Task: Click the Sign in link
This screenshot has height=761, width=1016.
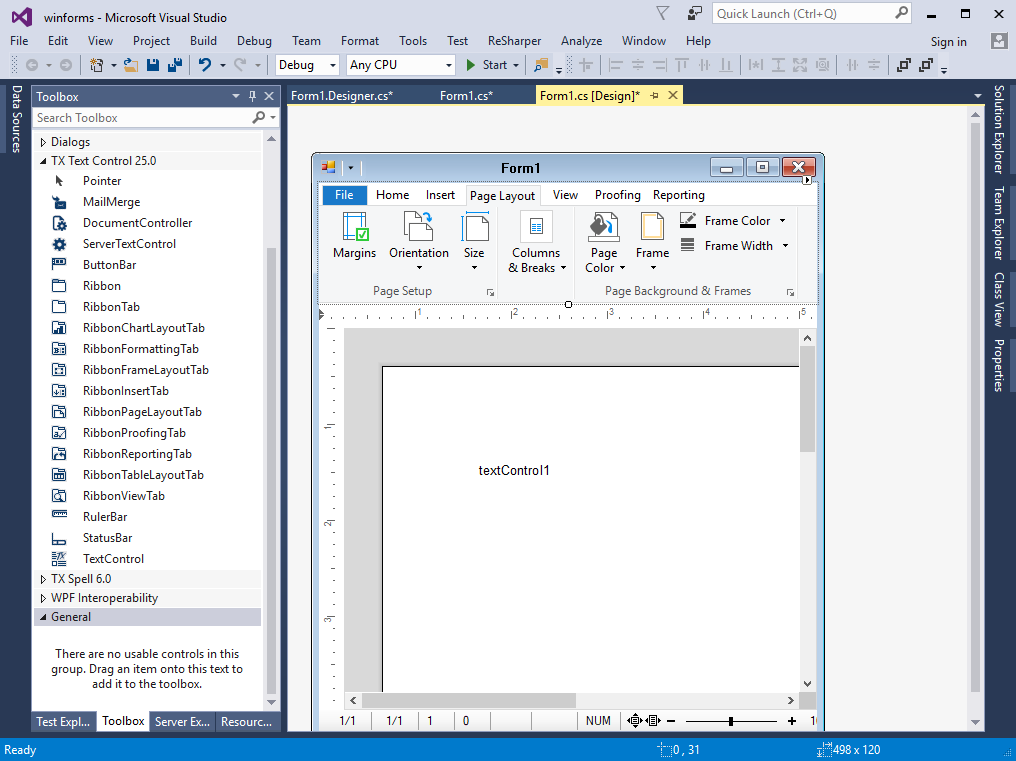Action: tap(948, 42)
